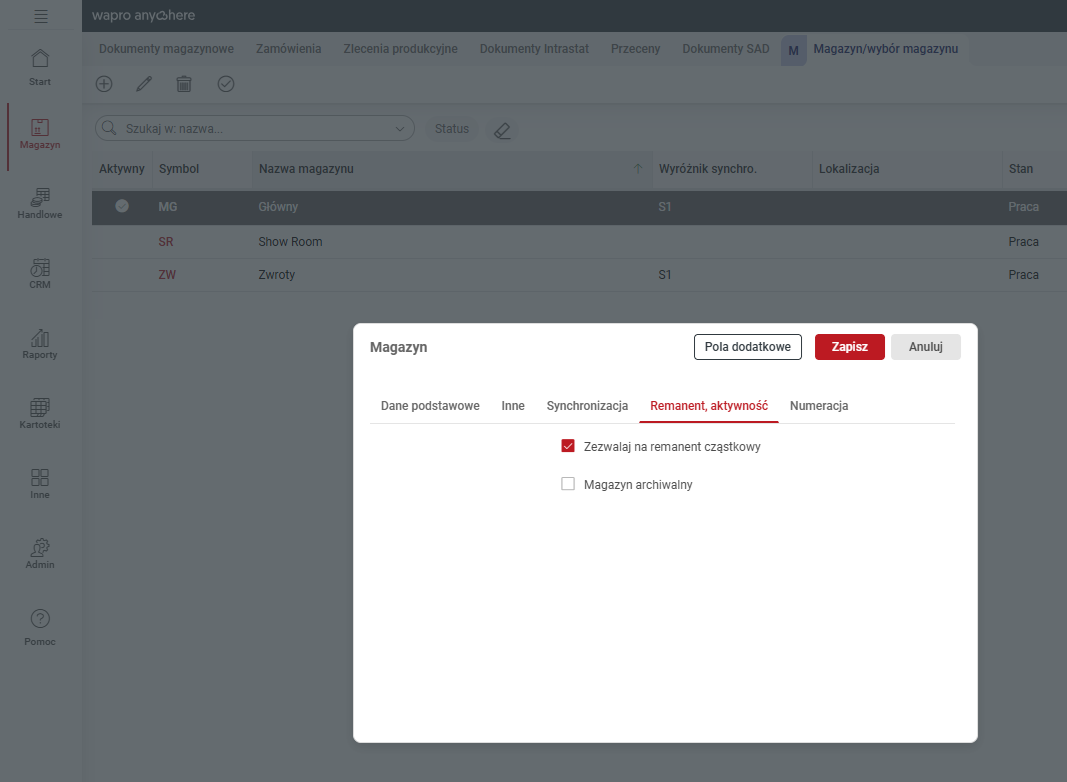Viewport: 1067px width, 782px height.
Task: Clear filters with the eraser icon
Action: coord(501,129)
